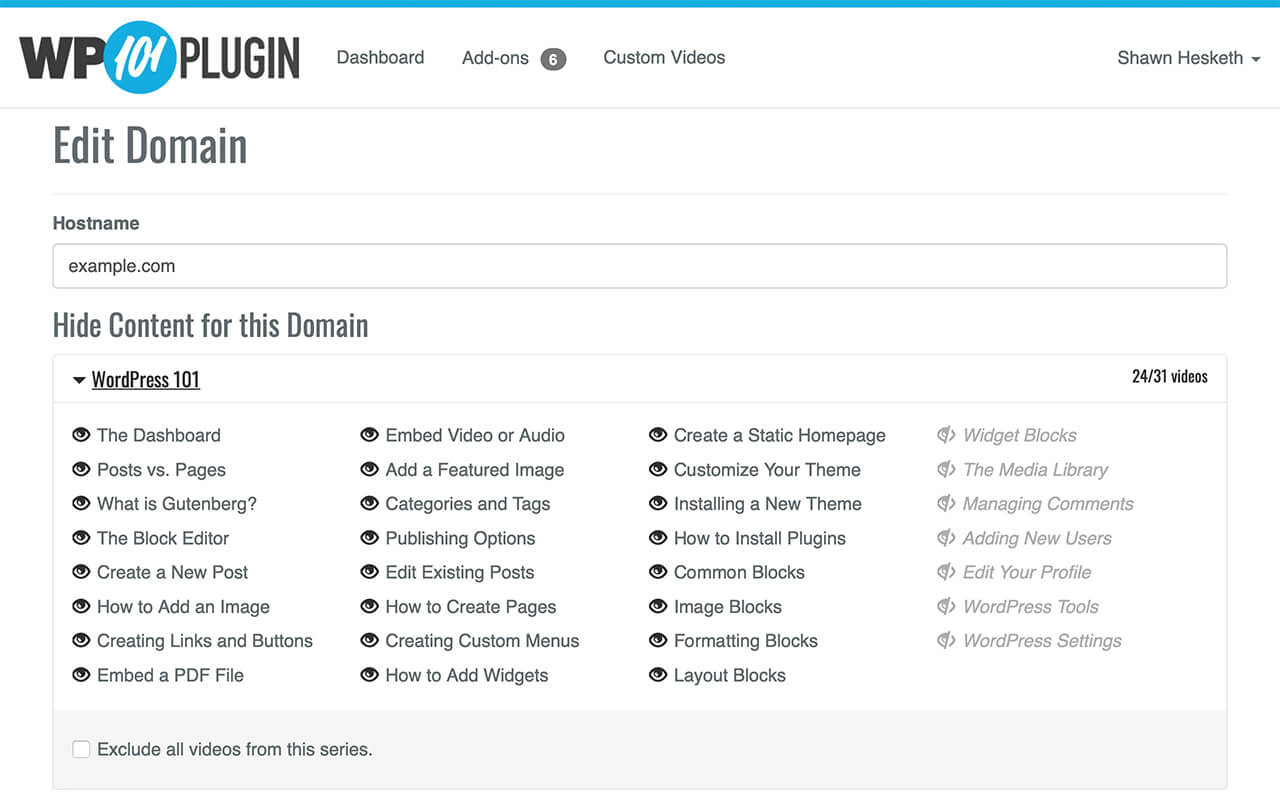Screen dimensions: 1280x800
Task: Click eye icon beside Edit Existing Posts
Action: point(370,572)
